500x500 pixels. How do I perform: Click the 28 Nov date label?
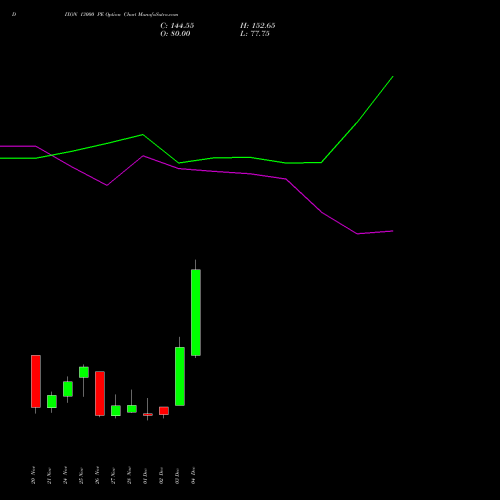click(x=129, y=475)
